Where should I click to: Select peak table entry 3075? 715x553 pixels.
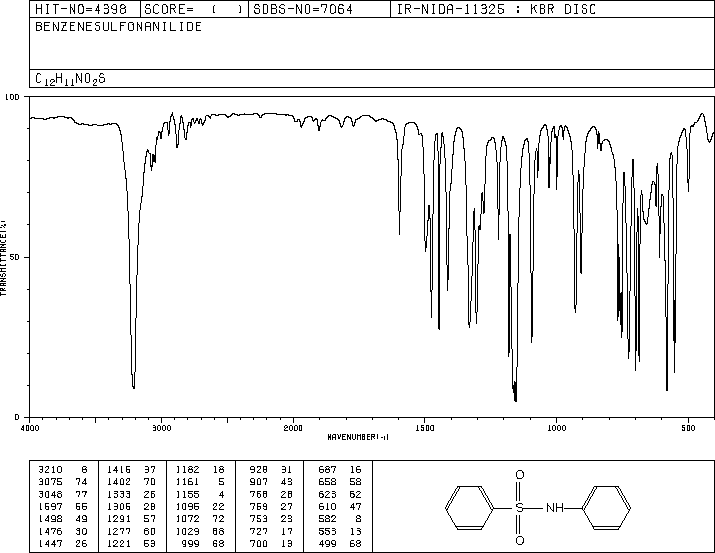coord(62,482)
